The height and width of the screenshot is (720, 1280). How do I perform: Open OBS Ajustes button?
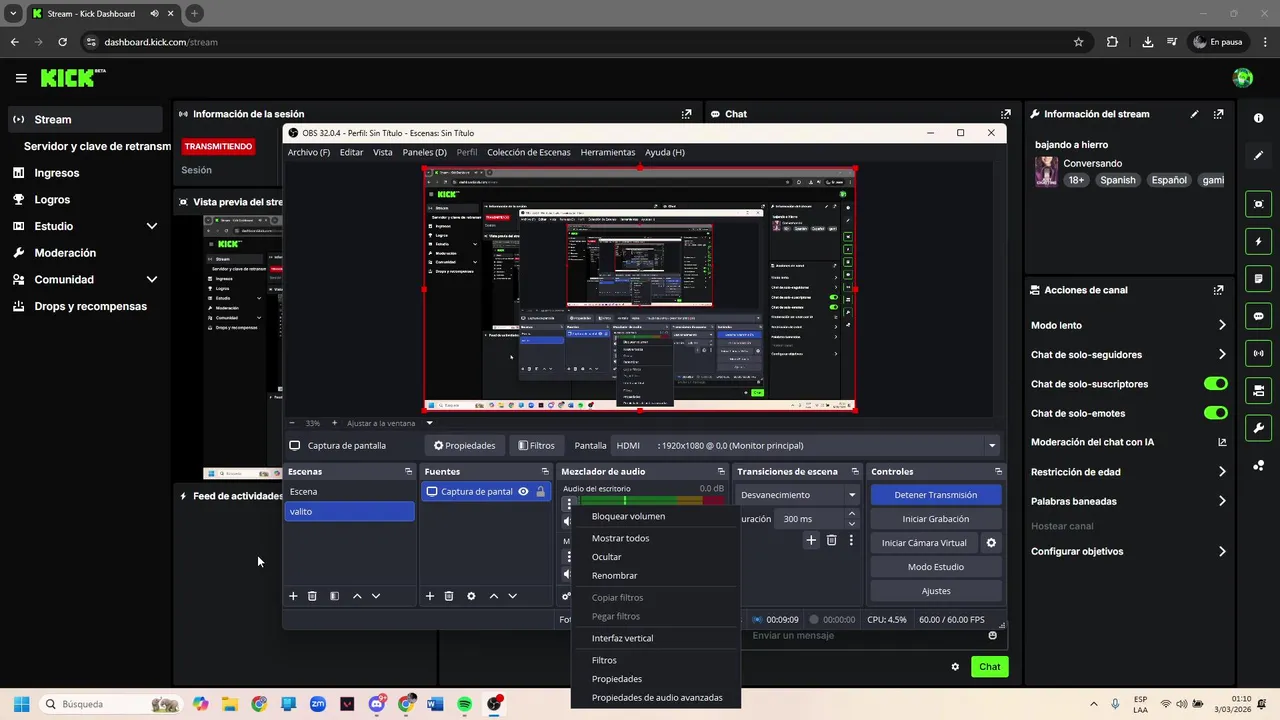click(x=936, y=591)
